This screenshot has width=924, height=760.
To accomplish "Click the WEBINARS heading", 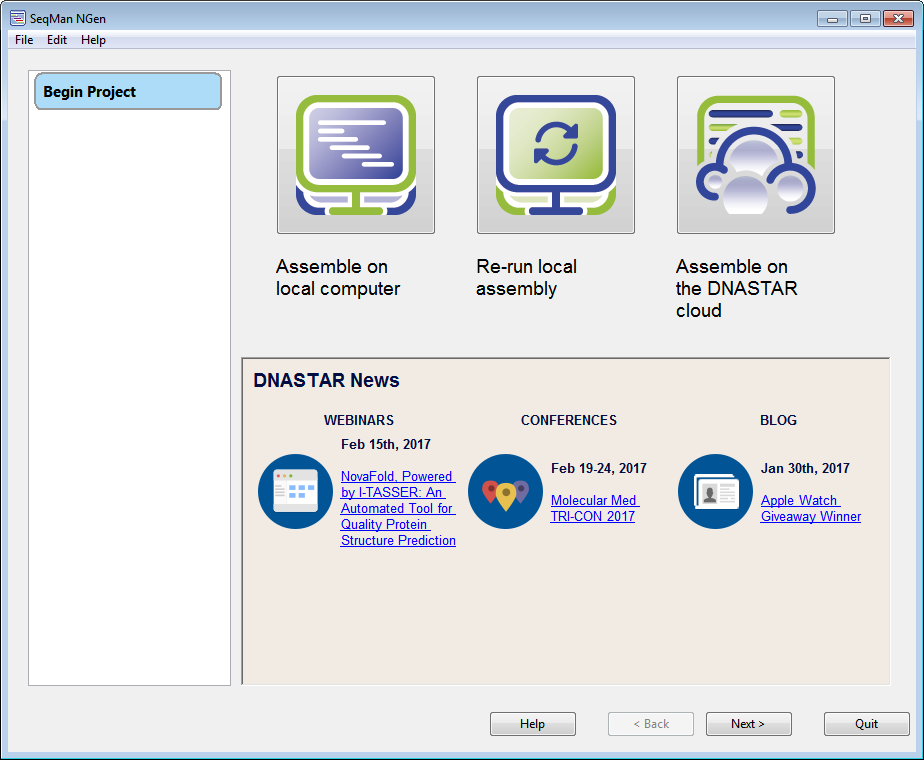I will point(358,420).
